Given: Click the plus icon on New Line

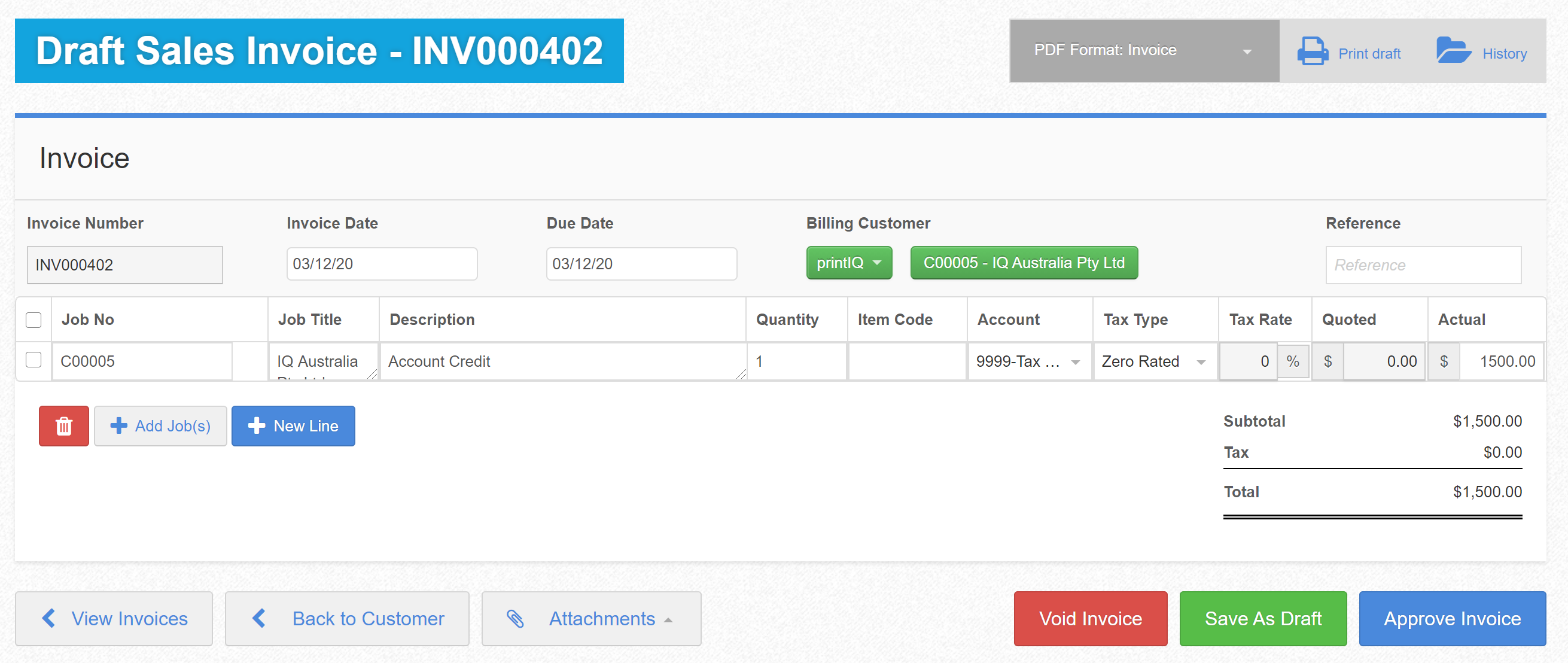Looking at the screenshot, I should pyautogui.click(x=256, y=425).
